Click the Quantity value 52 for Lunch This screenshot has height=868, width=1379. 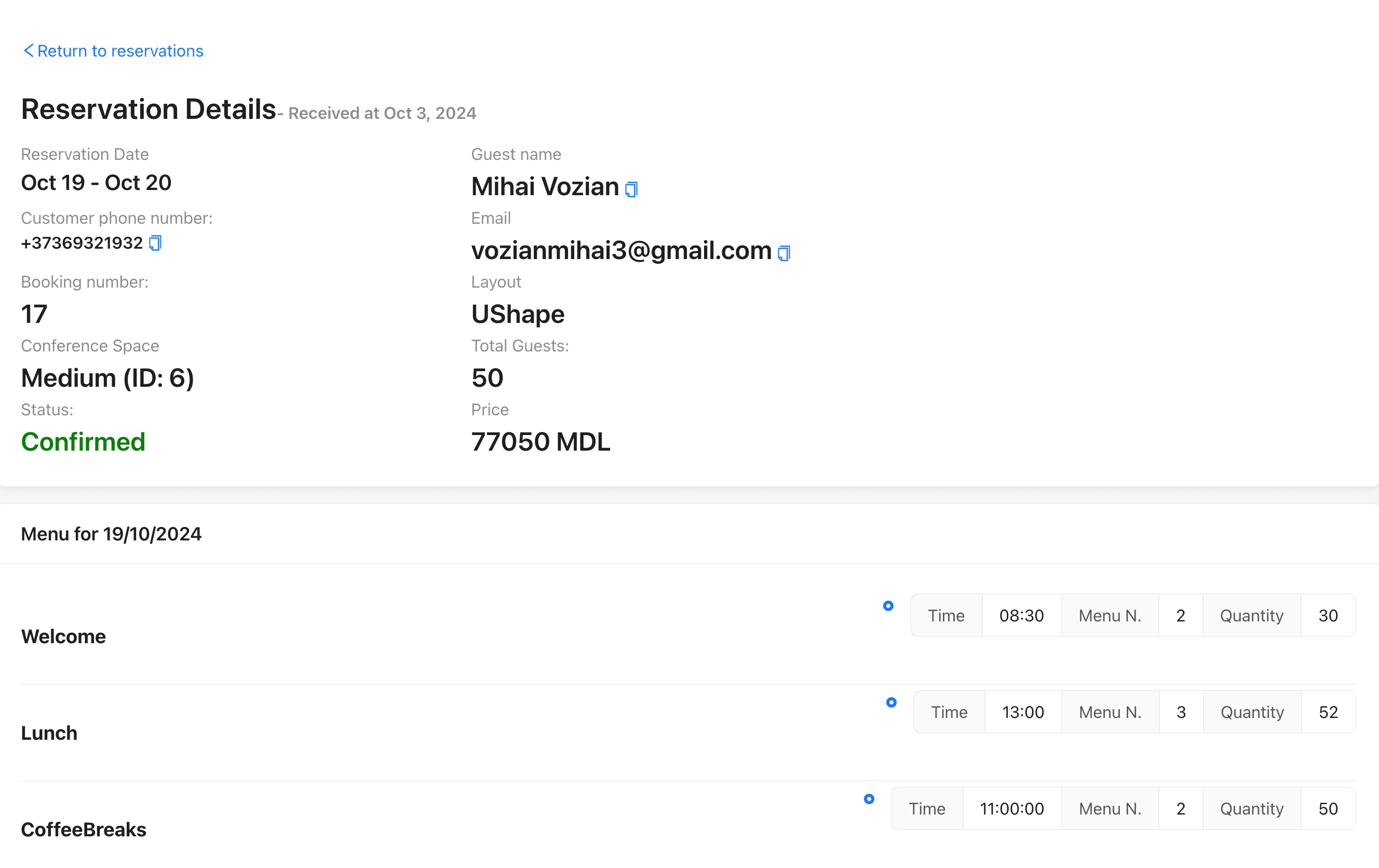pos(1328,712)
